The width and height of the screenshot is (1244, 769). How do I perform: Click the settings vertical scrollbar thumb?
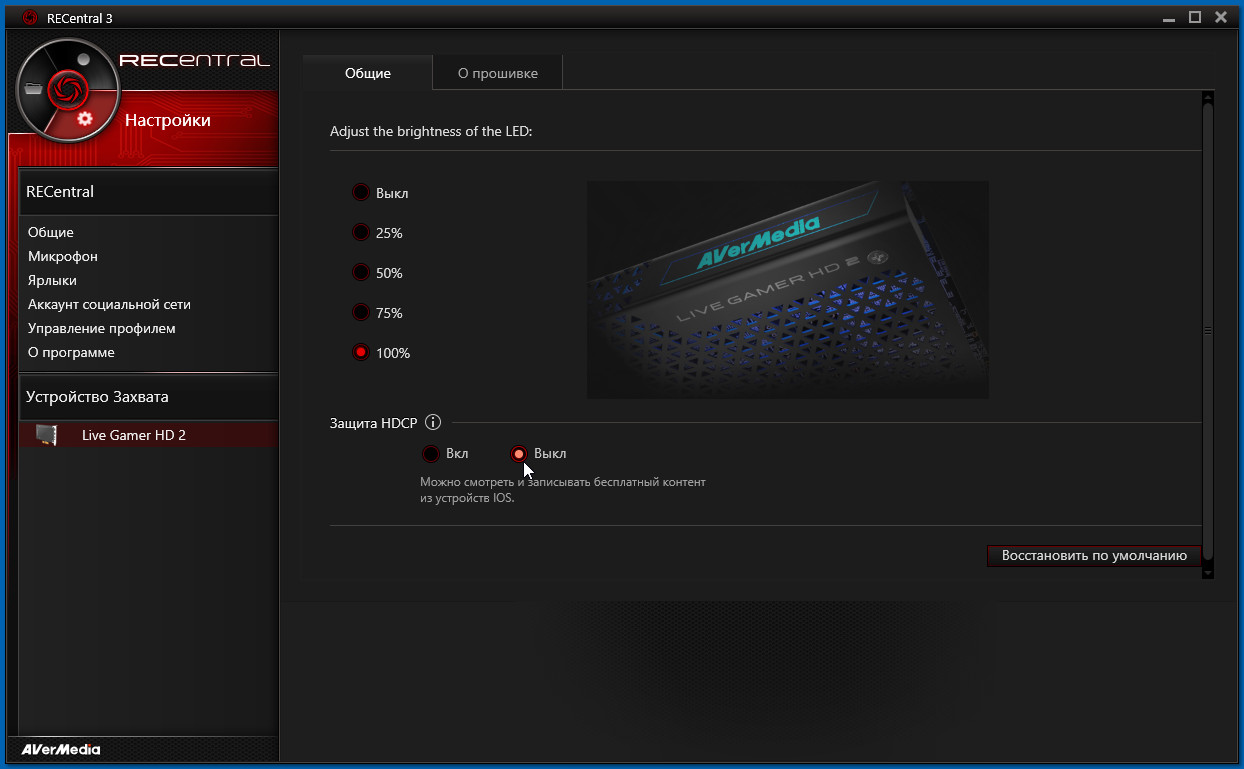click(x=1208, y=330)
